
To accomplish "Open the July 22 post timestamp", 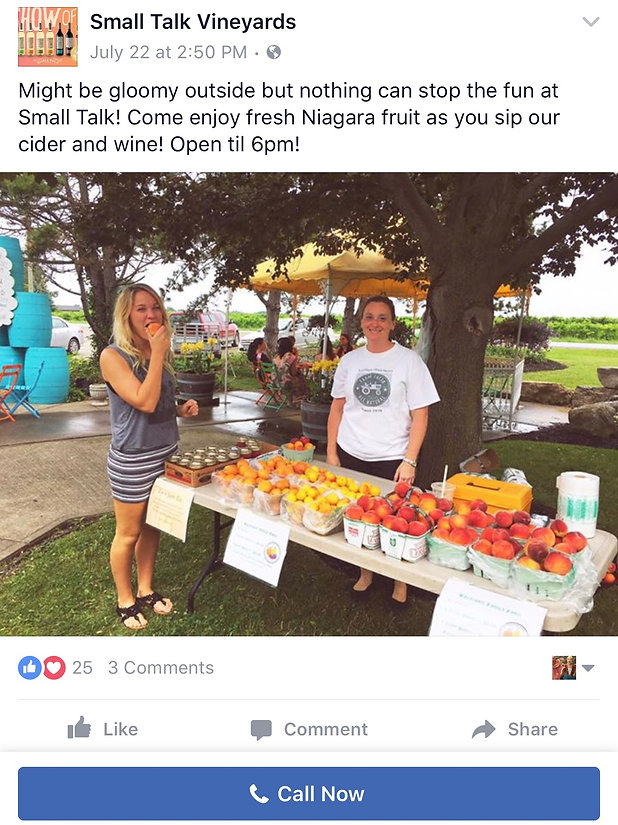I will click(168, 52).
